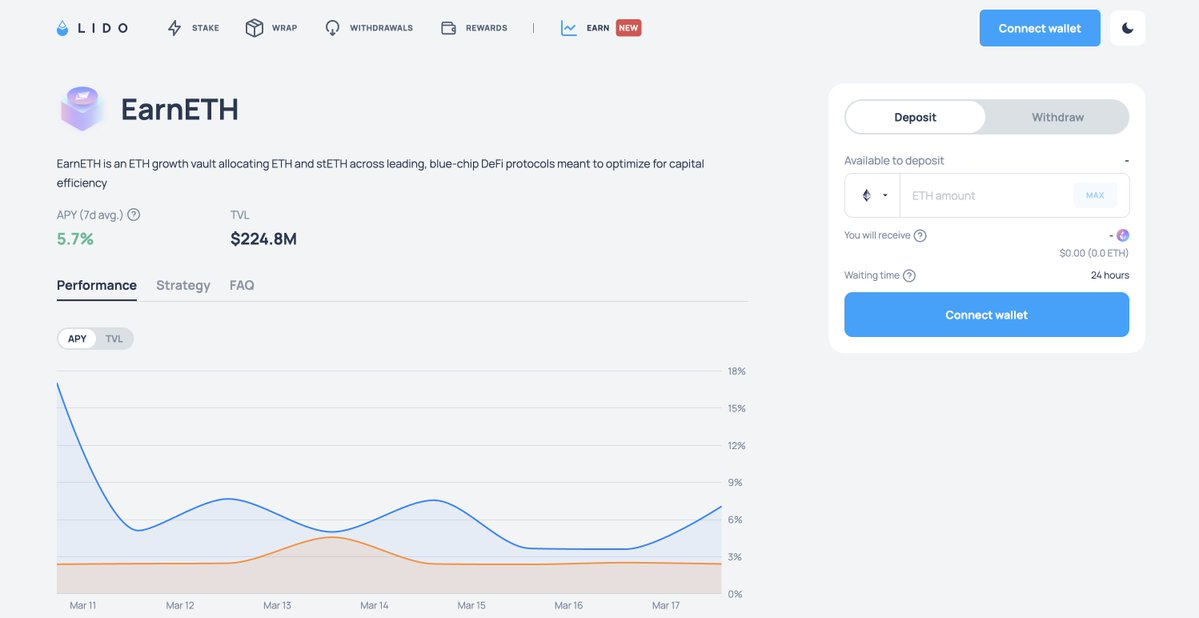
Task: Click the Earn chart line icon
Action: [569, 28]
